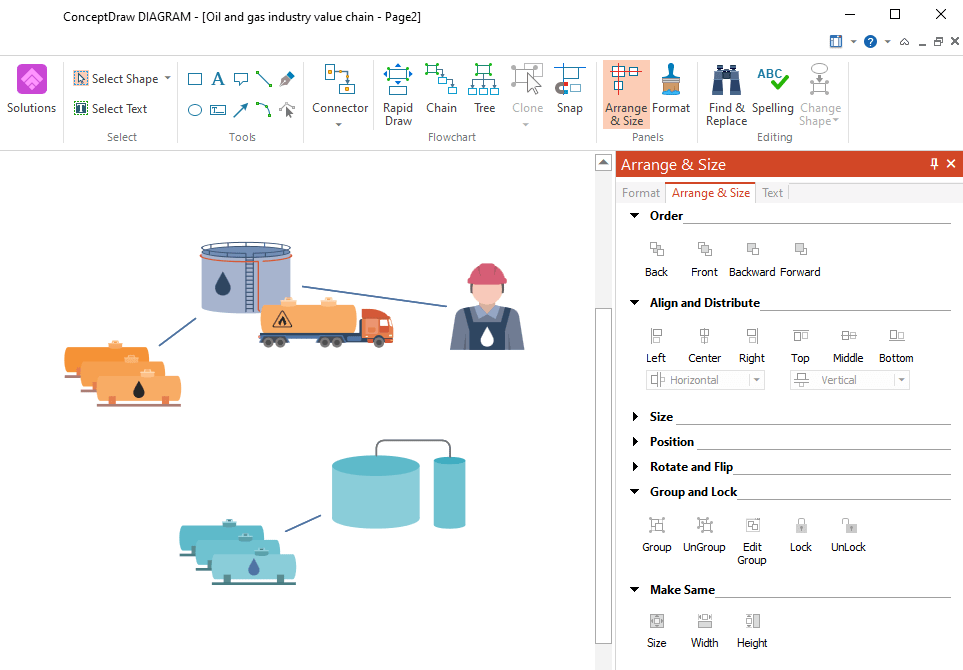Send shape to Back in Order
Screen dimensions: 963x670
[x=656, y=258]
